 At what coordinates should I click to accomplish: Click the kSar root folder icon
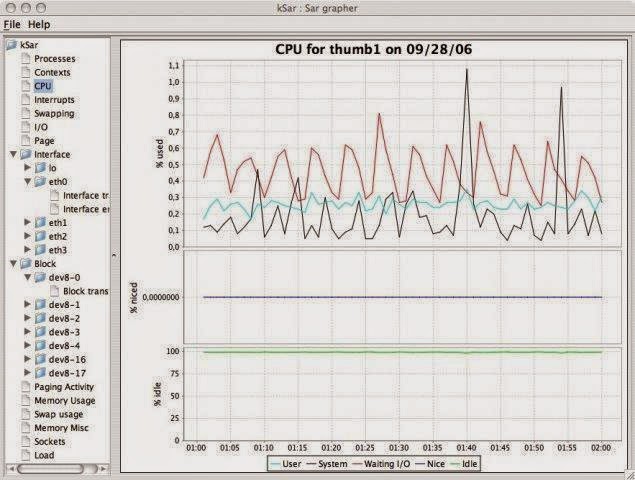tap(12, 45)
